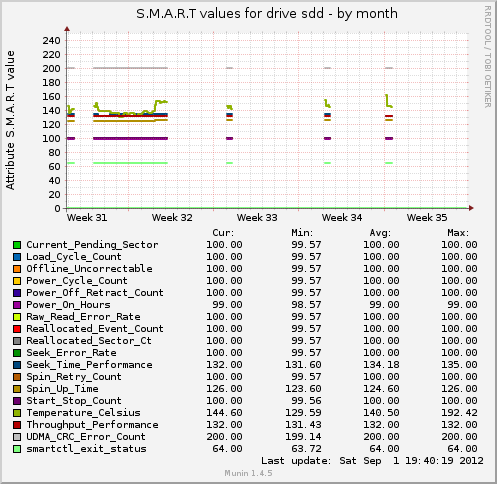Click Power_On_Hours minimum value 98.57

tap(306, 305)
